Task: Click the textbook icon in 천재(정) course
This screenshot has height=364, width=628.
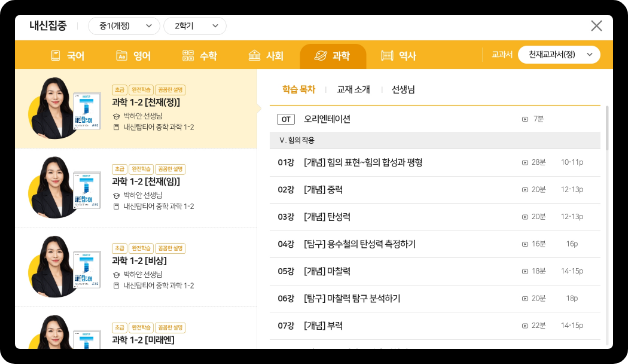Action: 116,127
